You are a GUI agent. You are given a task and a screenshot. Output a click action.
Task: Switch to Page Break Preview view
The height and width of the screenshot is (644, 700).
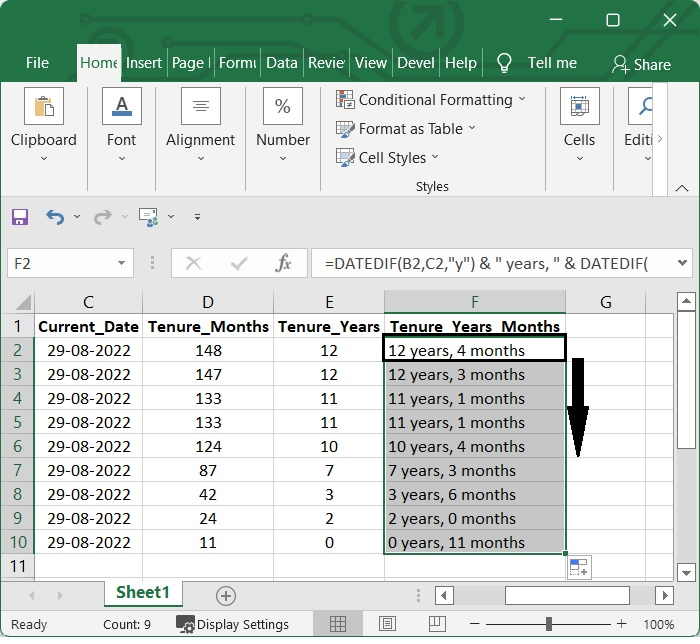coord(437,624)
